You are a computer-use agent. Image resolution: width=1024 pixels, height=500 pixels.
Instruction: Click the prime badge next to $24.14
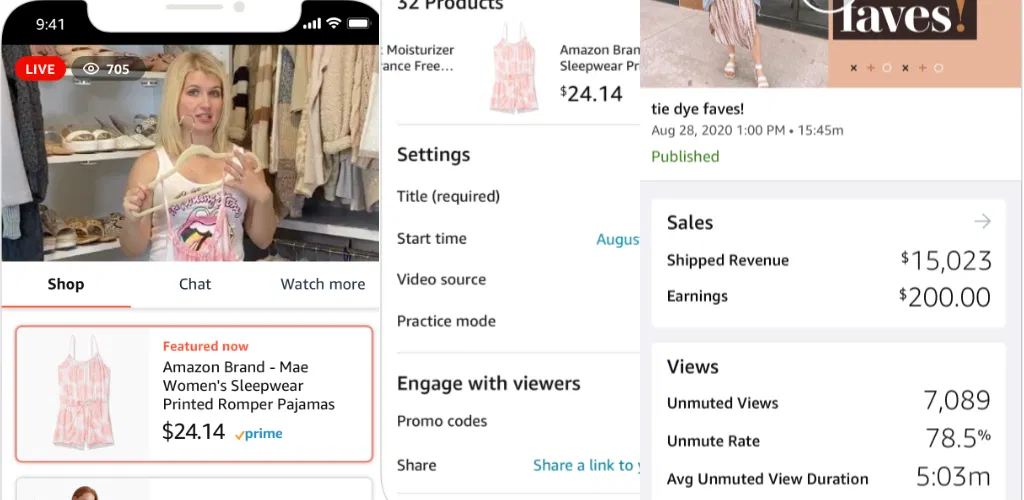click(x=259, y=434)
